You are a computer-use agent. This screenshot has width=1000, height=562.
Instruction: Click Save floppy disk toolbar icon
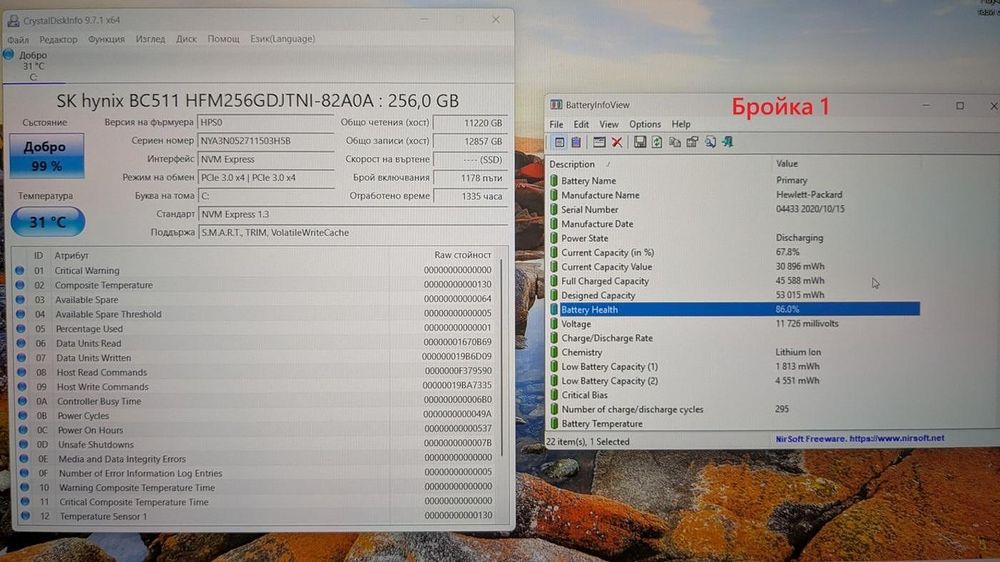[639, 142]
